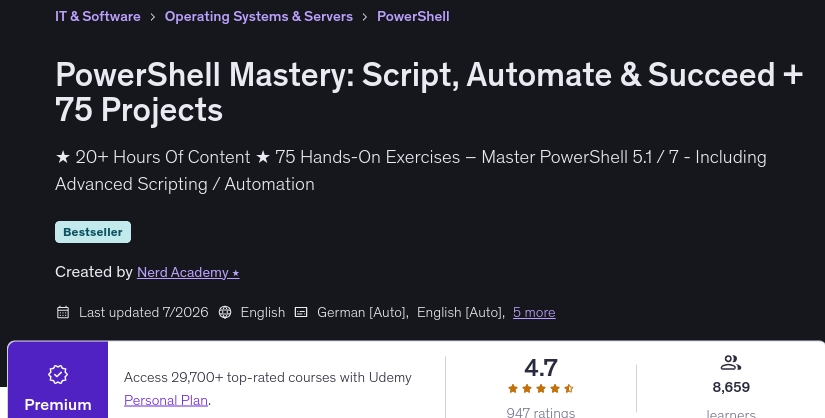Click 'English [Auto],' subtitle label

pos(461,312)
